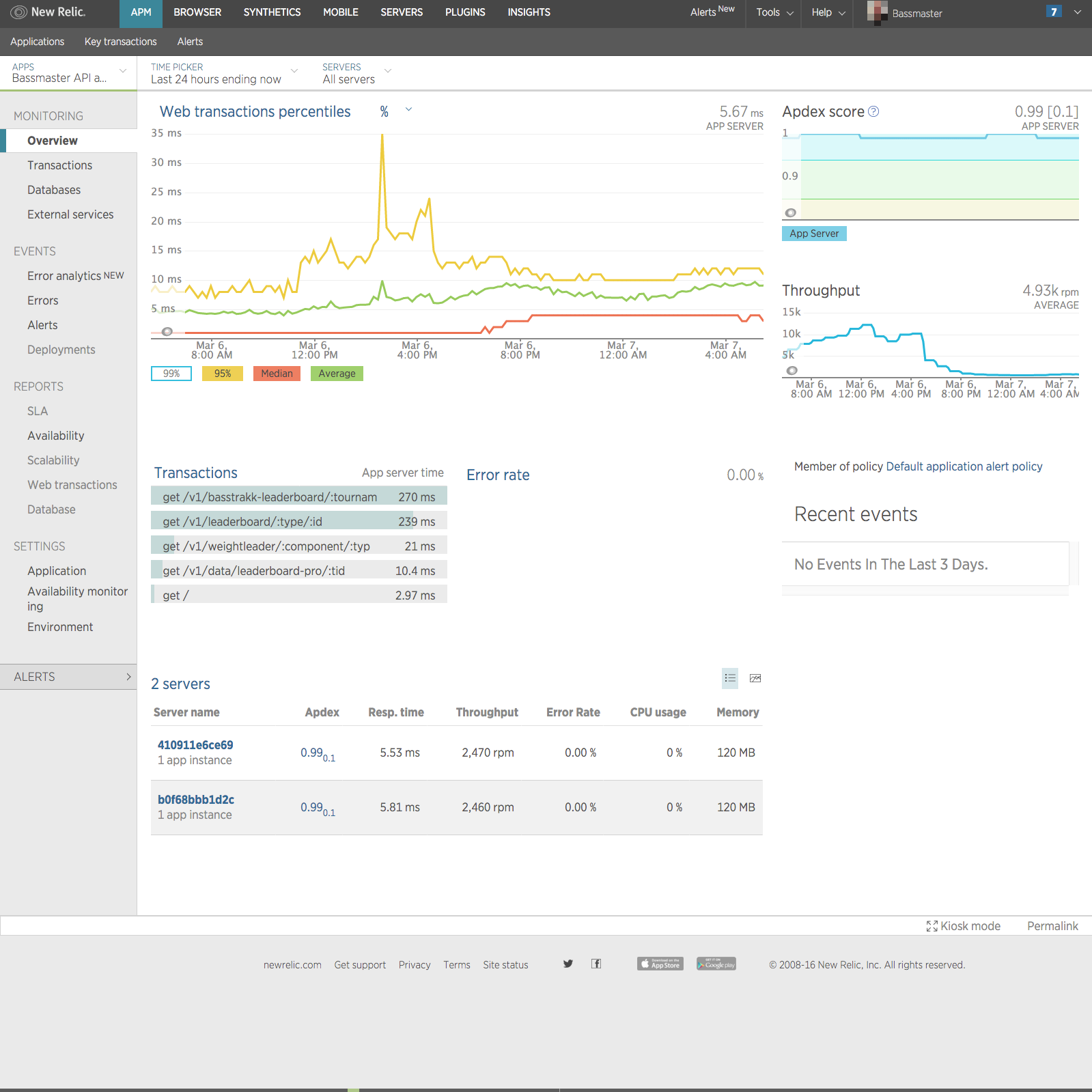The height and width of the screenshot is (1092, 1092).
Task: Click the New Relic logo
Action: click(x=48, y=12)
